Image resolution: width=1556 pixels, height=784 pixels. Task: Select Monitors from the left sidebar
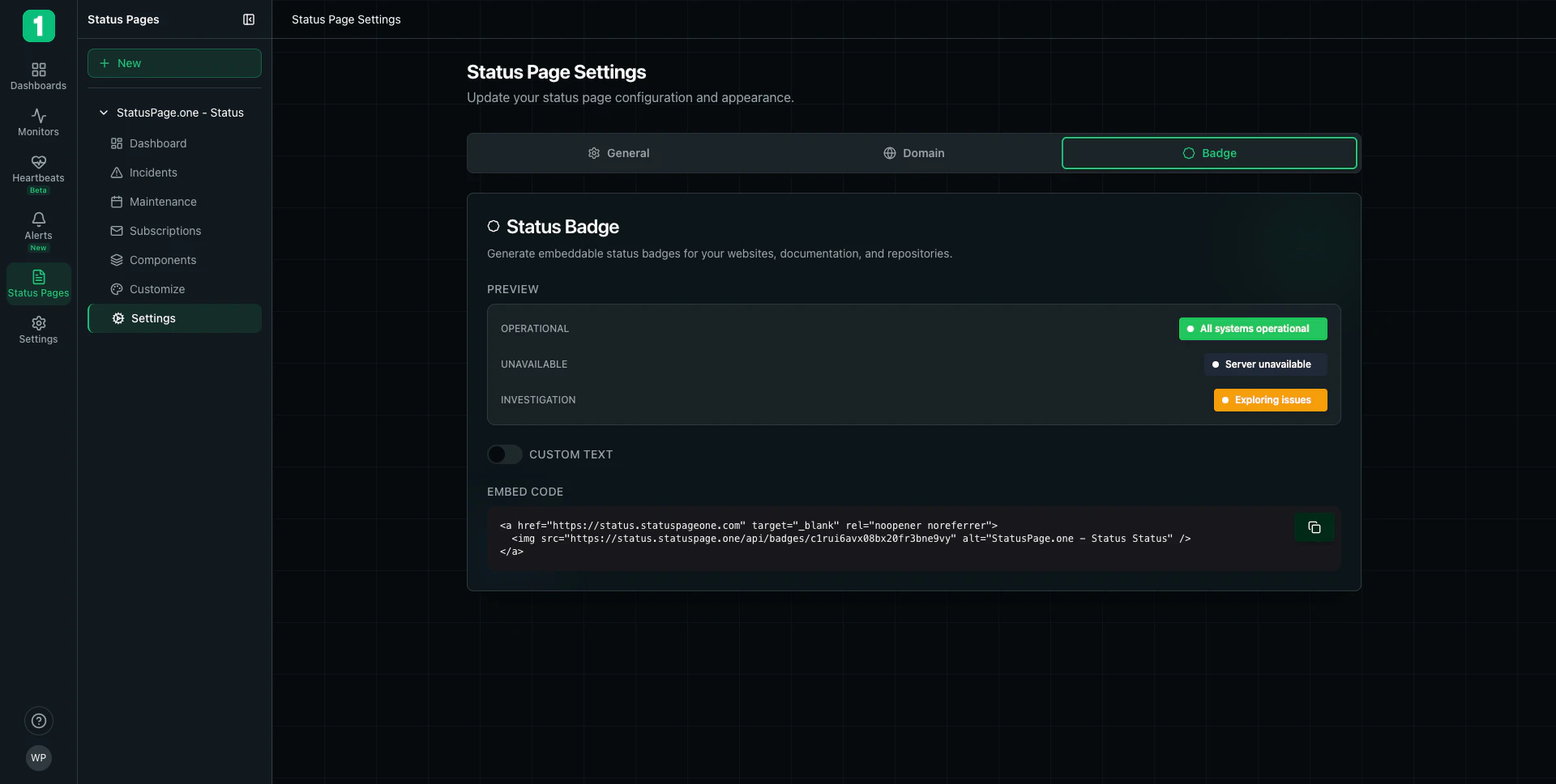(x=38, y=121)
